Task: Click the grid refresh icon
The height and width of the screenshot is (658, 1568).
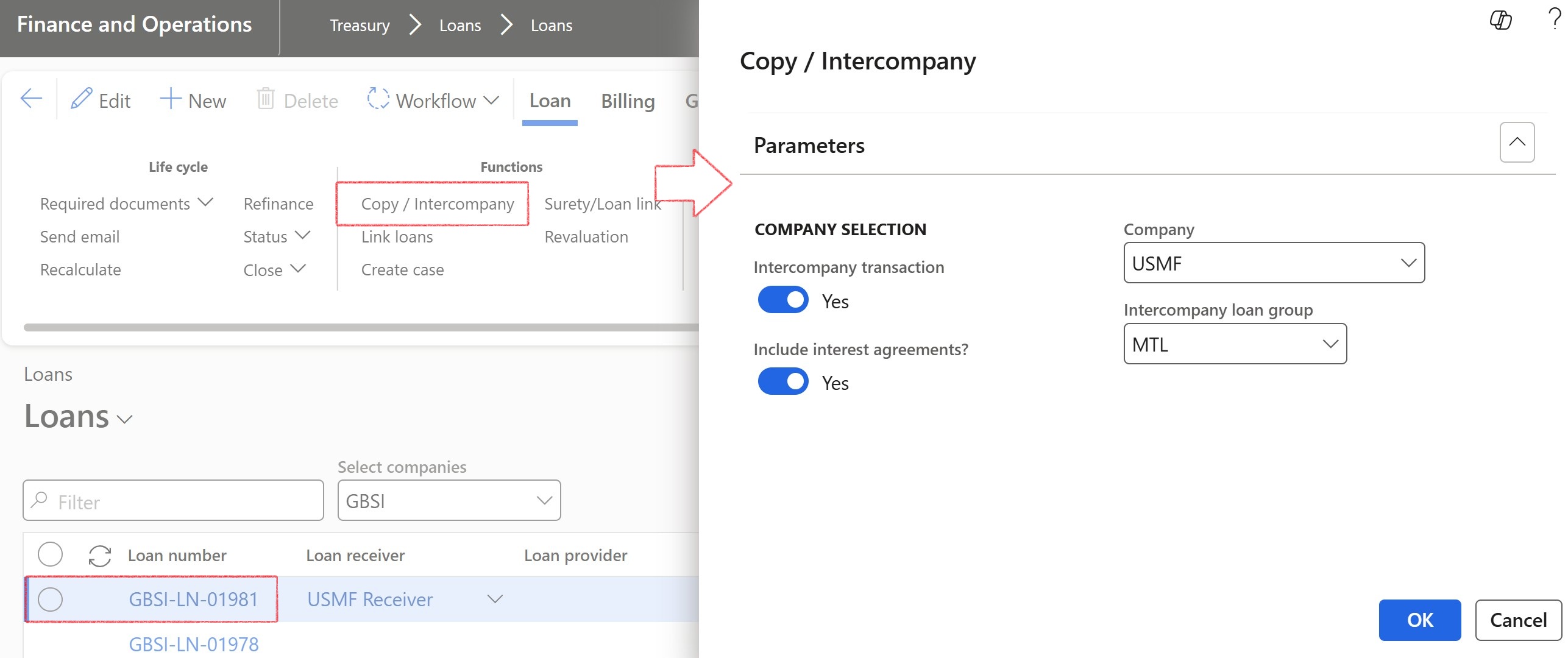Action: click(99, 556)
